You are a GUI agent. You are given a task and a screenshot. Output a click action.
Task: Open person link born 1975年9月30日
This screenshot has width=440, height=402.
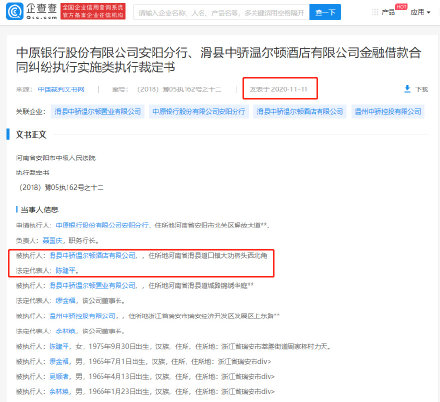click(x=59, y=346)
